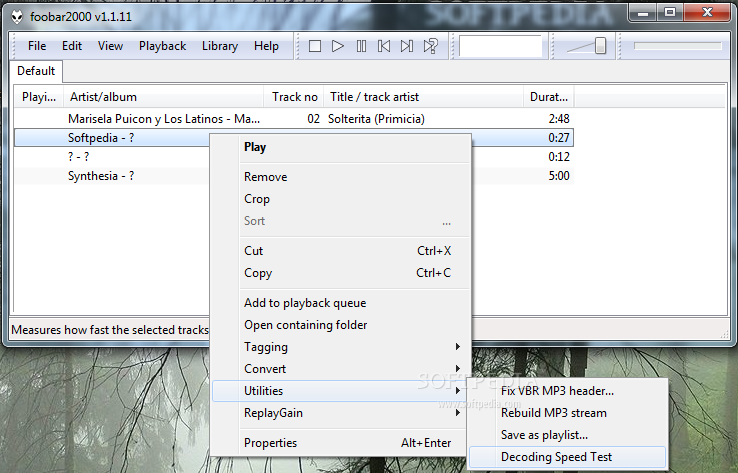Screen dimensions: 738x473
Task: Click the 5:00 duration value
Action: coord(559,176)
